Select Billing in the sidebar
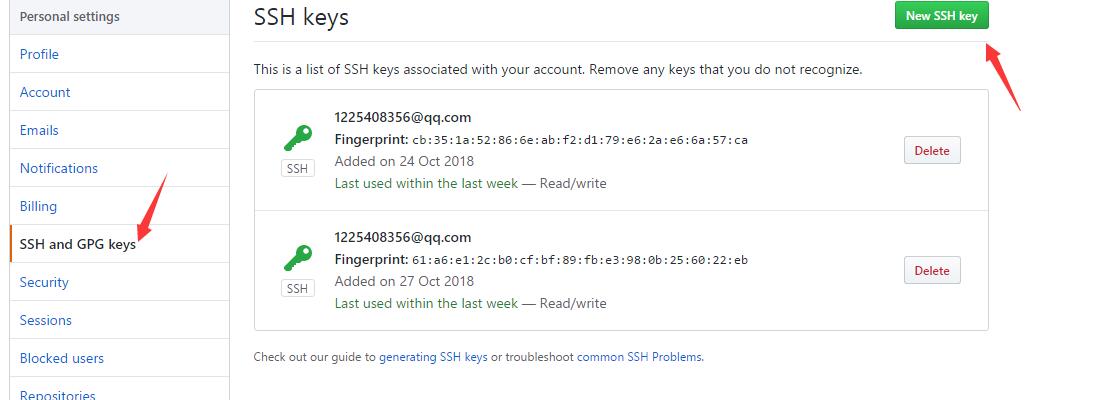 [38, 207]
